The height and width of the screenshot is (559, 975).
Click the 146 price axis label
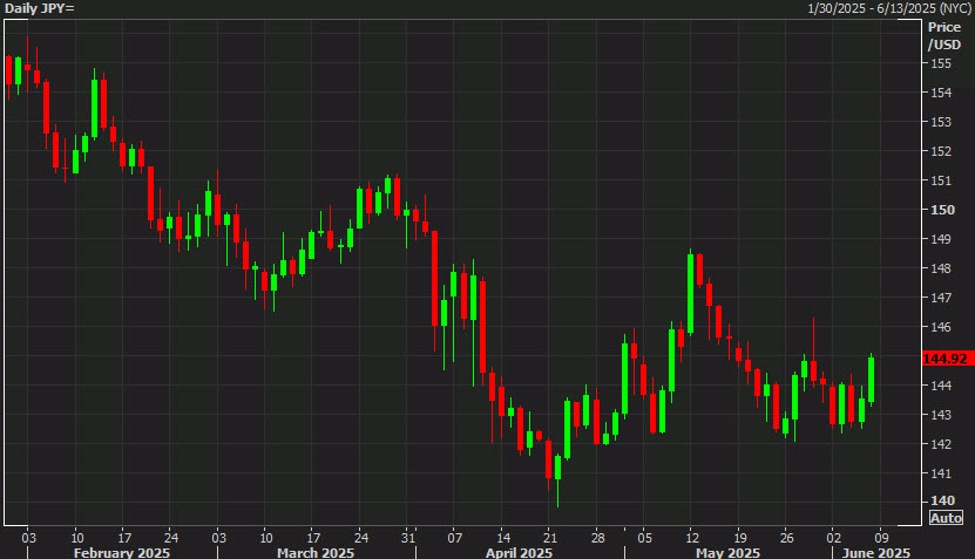click(x=941, y=327)
